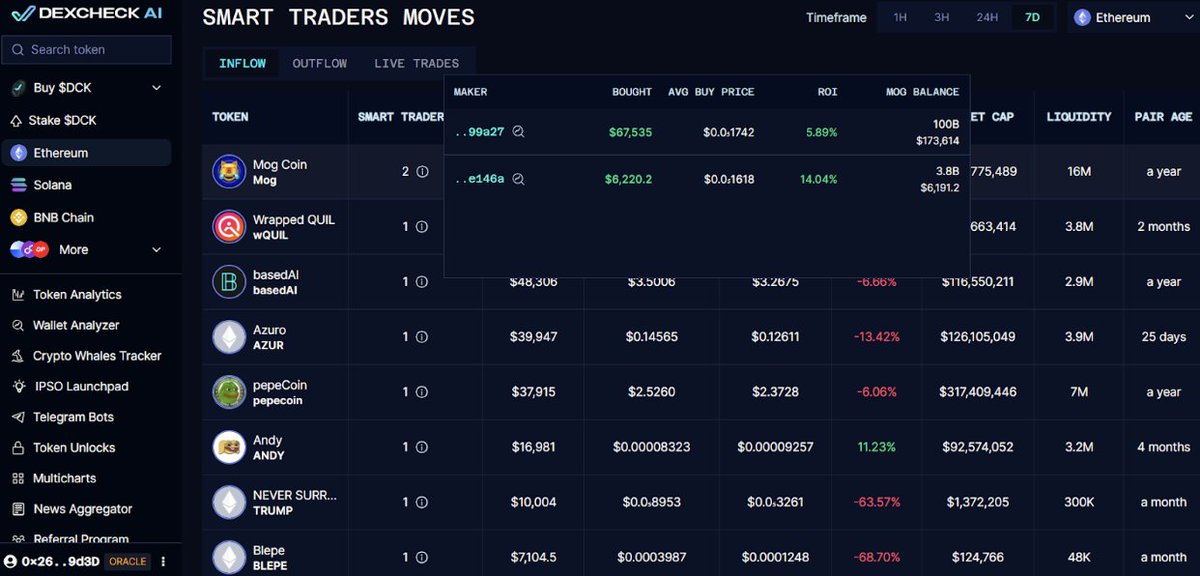
Task: Set timeframe to 7D
Action: (x=1032, y=17)
